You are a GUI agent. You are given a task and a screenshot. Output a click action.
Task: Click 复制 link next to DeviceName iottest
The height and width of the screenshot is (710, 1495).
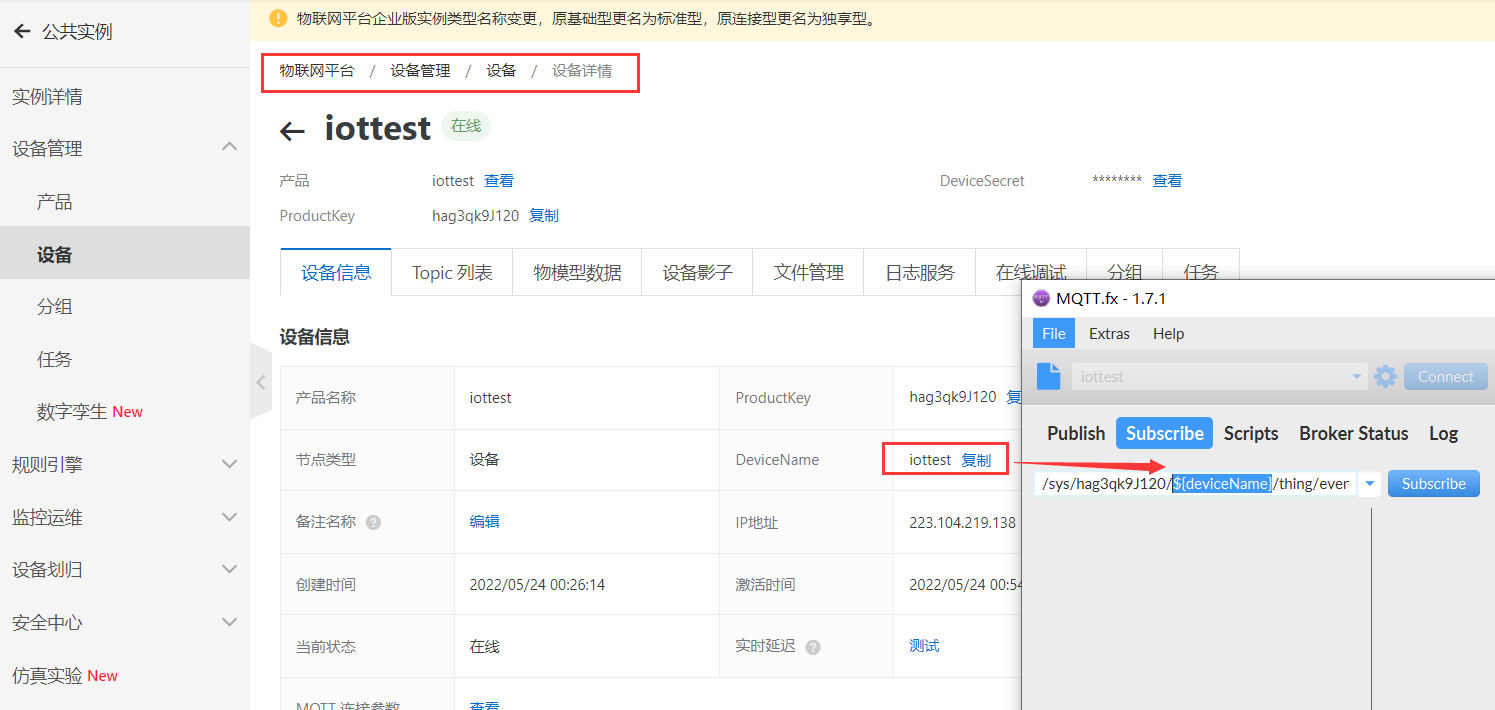(976, 460)
